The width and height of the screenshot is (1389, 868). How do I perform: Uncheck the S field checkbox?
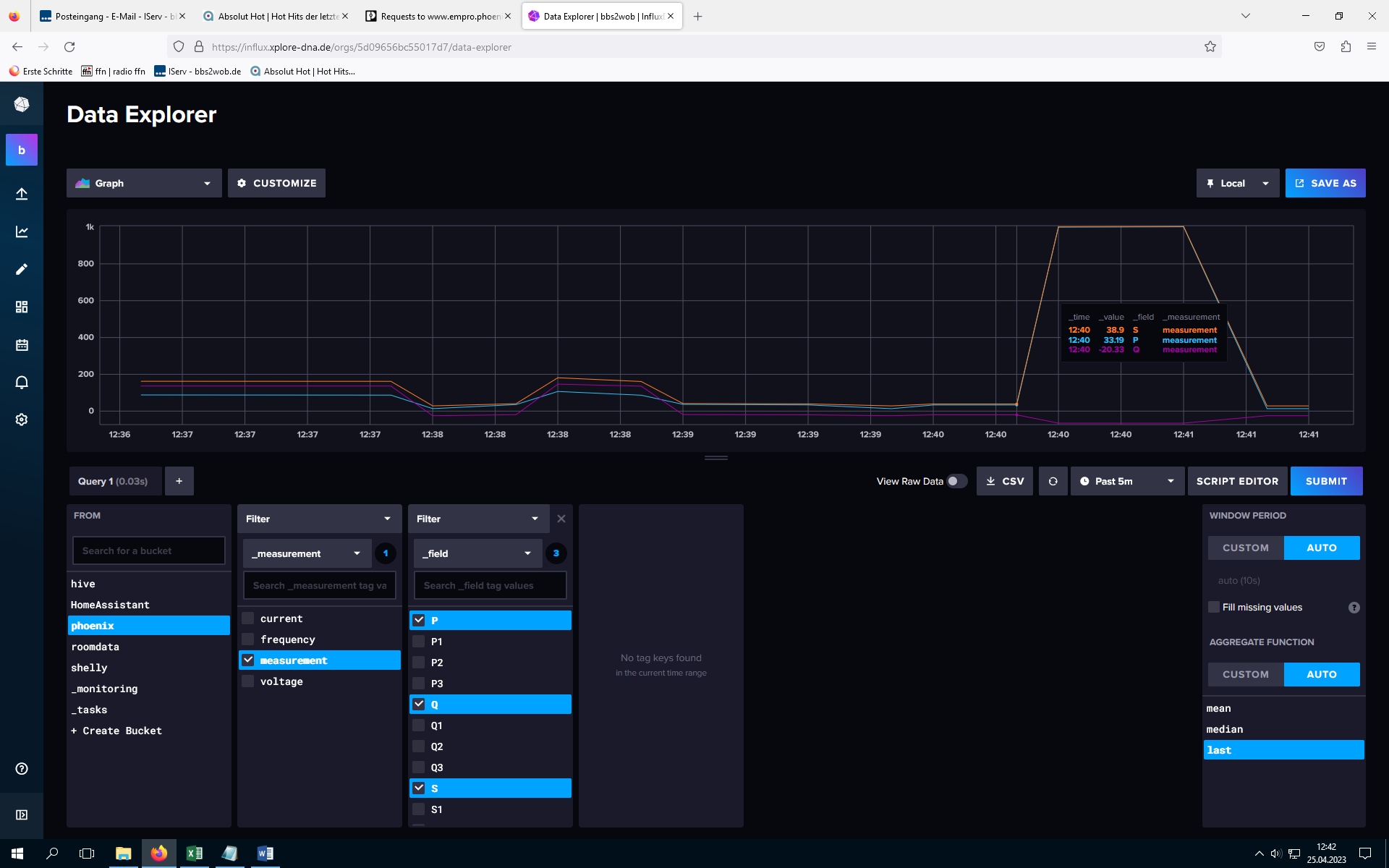(419, 788)
